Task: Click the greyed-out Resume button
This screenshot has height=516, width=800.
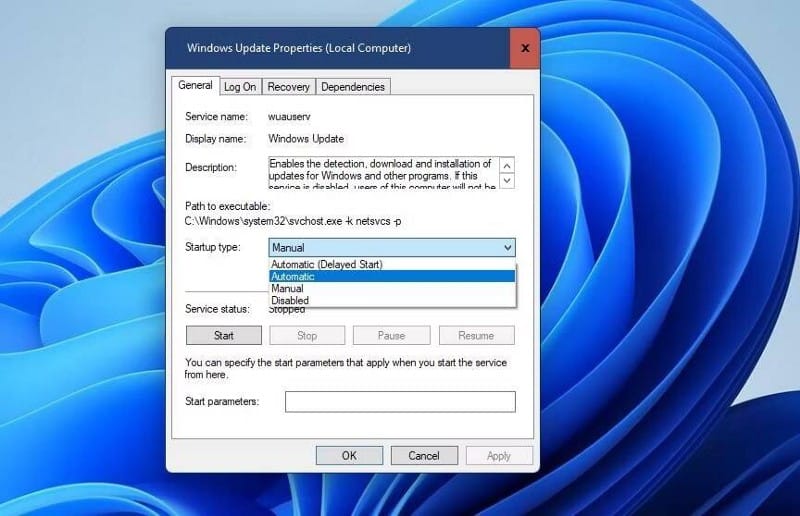Action: pos(476,335)
